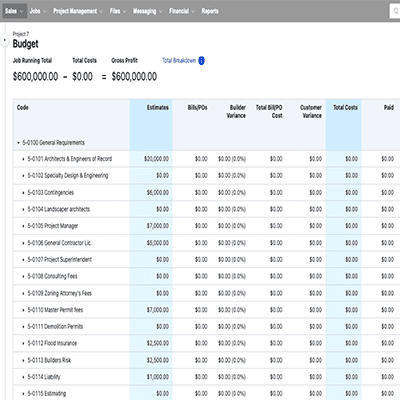Click the $600,000.00 Gross Profit value
This screenshot has width=400, height=400.
[x=134, y=77]
